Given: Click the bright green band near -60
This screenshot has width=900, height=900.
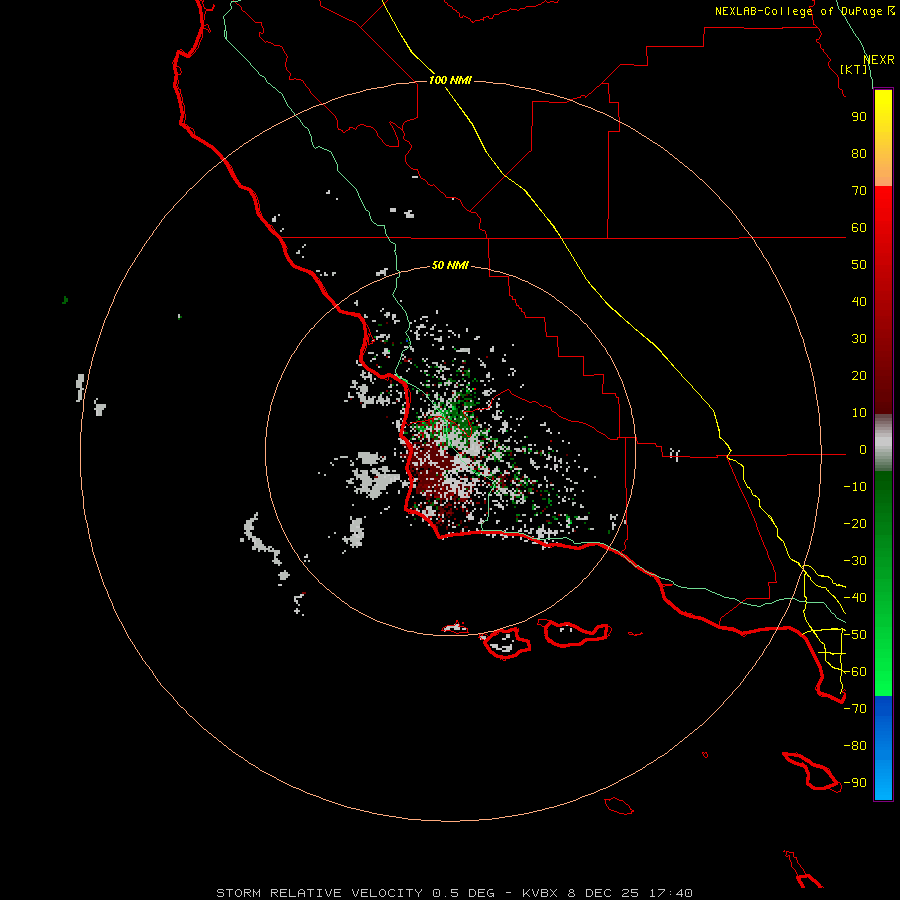Looking at the screenshot, I should click(883, 672).
